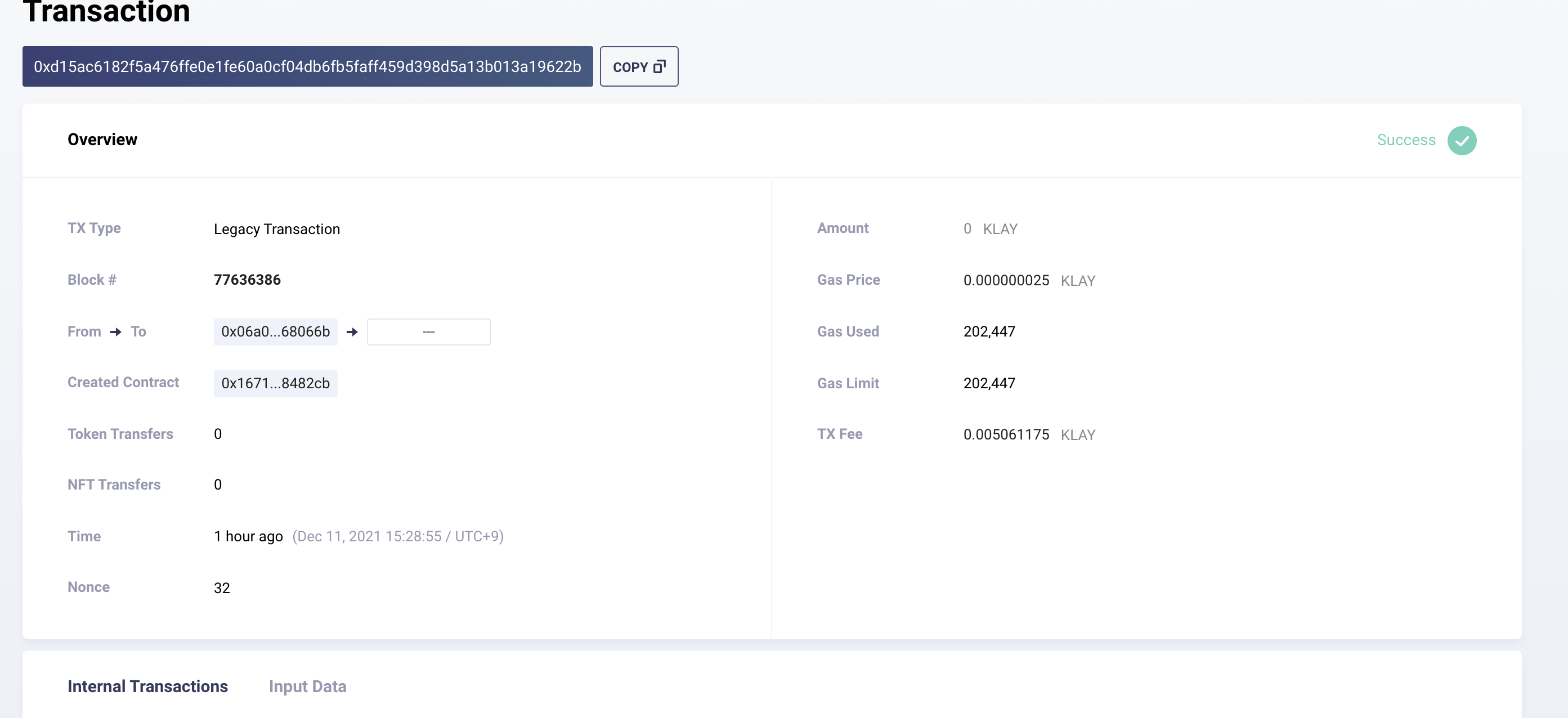Click the arrow icon between From and To labels
This screenshot has height=718, width=1568.
115,331
